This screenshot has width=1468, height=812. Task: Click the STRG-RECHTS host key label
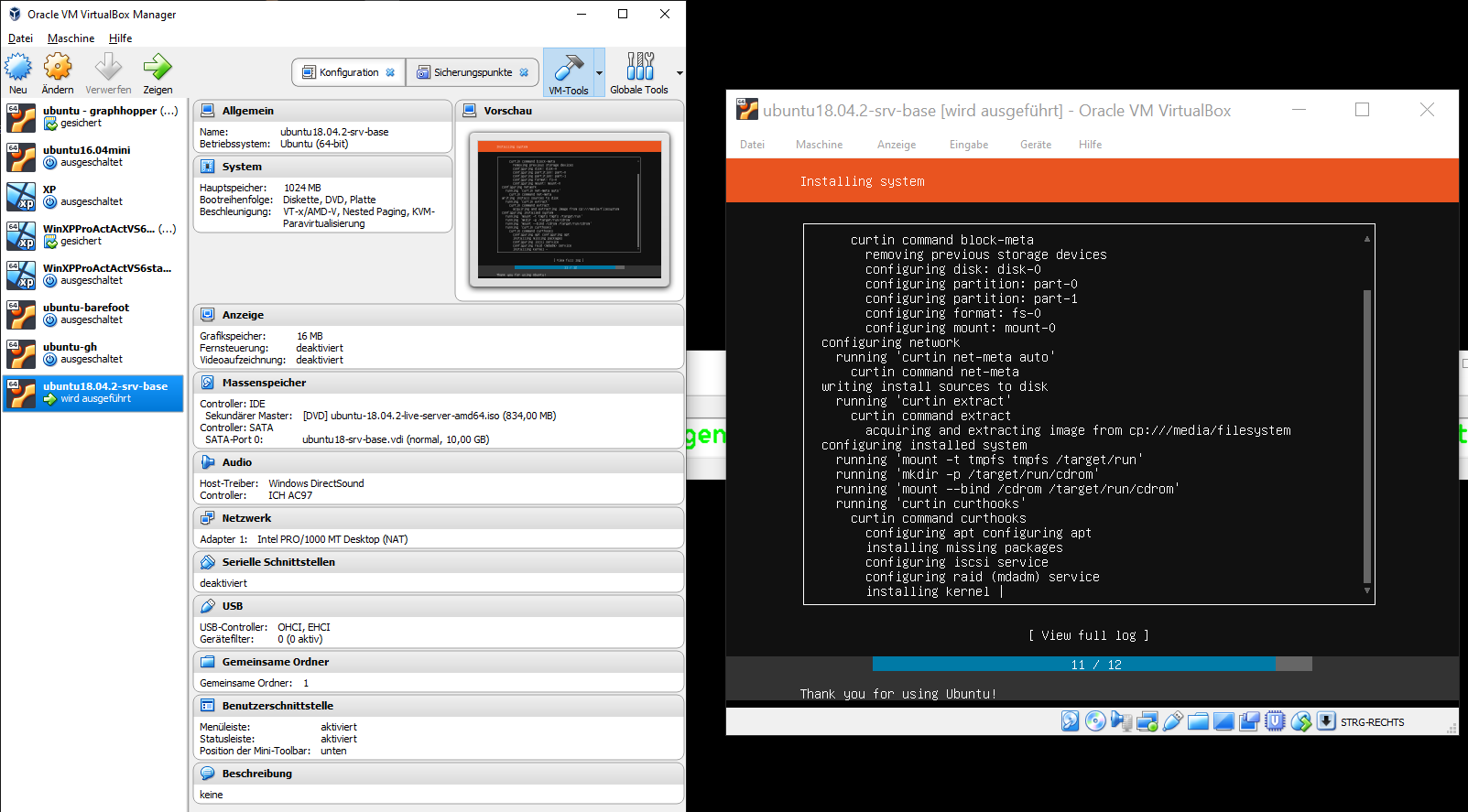pos(1372,722)
